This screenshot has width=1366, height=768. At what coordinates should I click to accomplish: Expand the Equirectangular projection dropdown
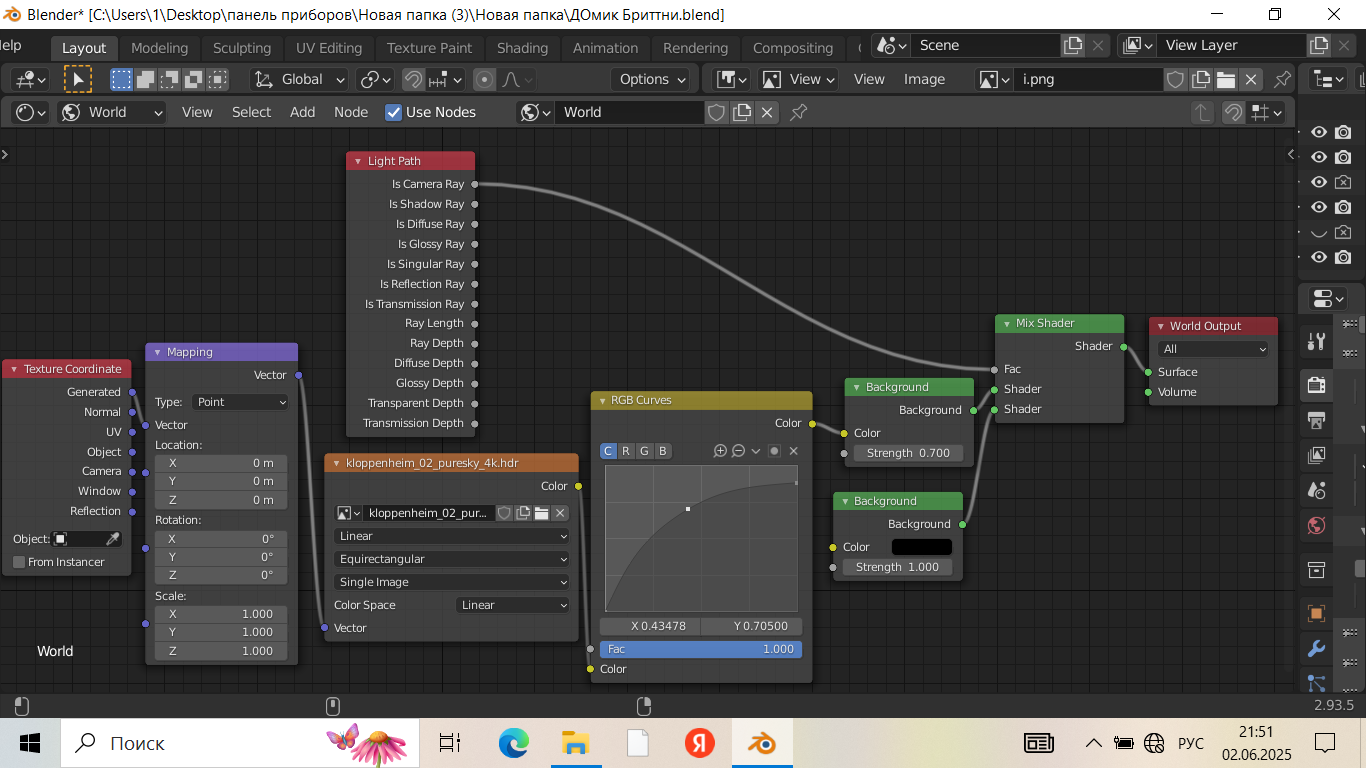tap(451, 559)
